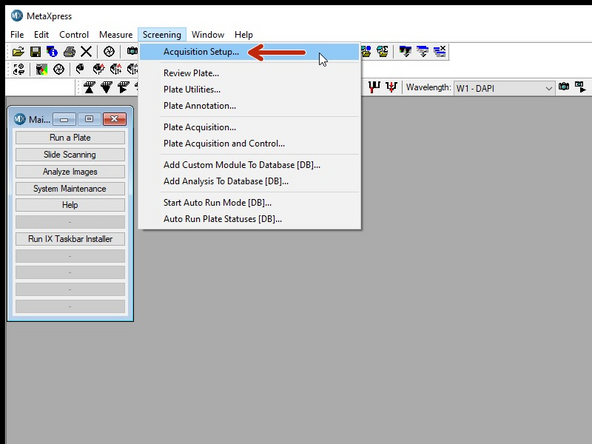Click blue stacked lines icon with X
The width and height of the screenshot is (592, 444).
(439, 51)
